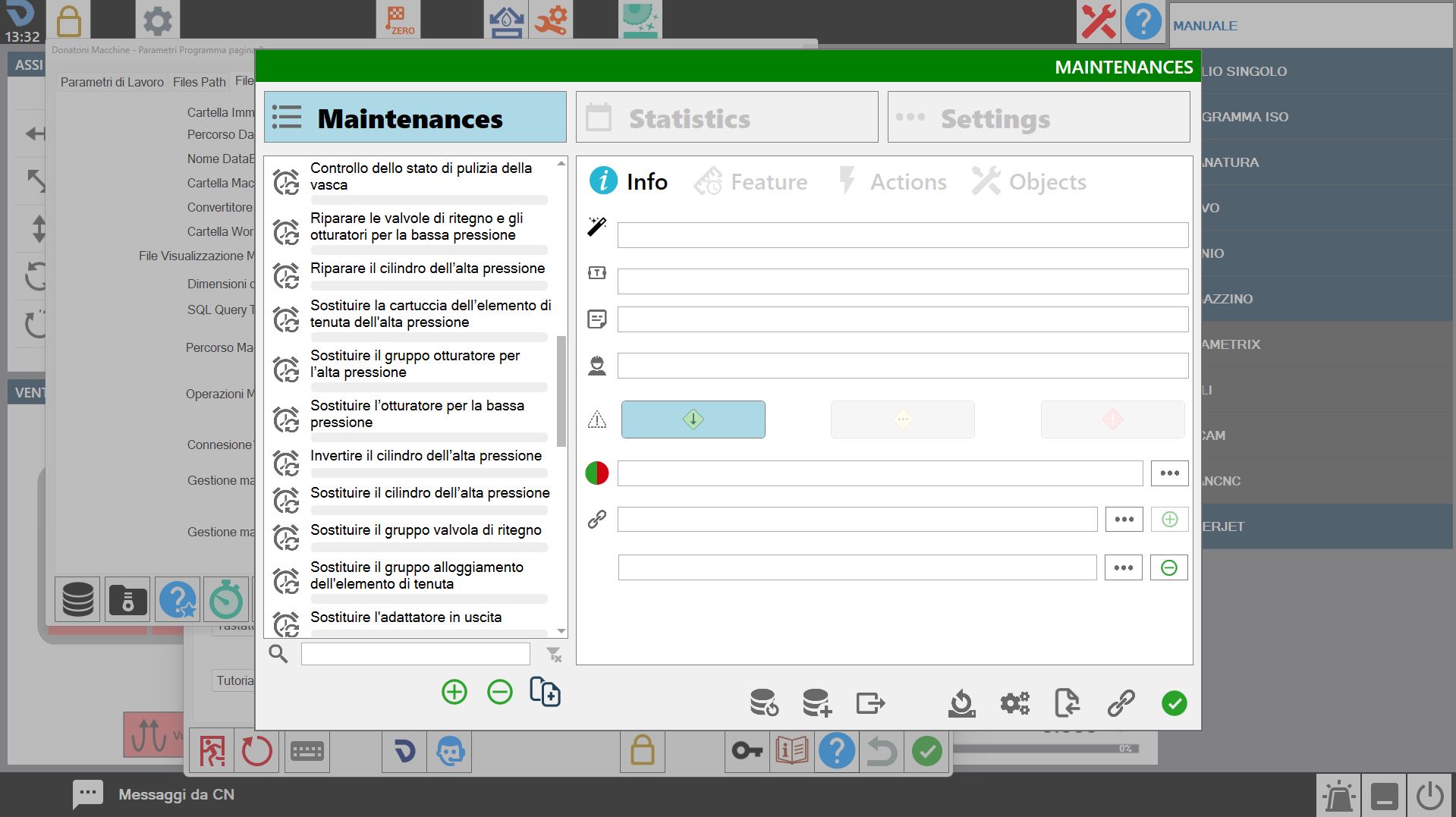Screen dimensions: 1456x817
Task: Click the open book manual icon
Action: coord(791,751)
